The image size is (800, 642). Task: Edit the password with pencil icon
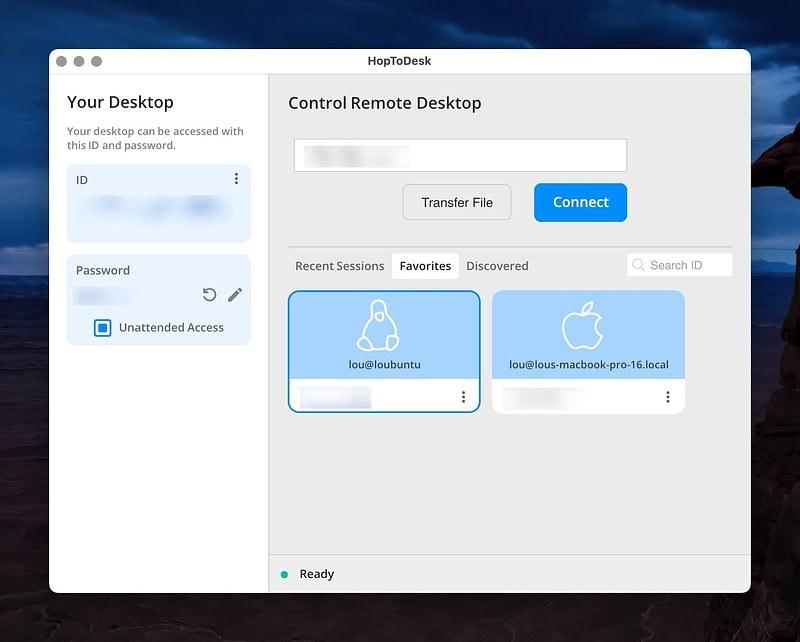(235, 294)
